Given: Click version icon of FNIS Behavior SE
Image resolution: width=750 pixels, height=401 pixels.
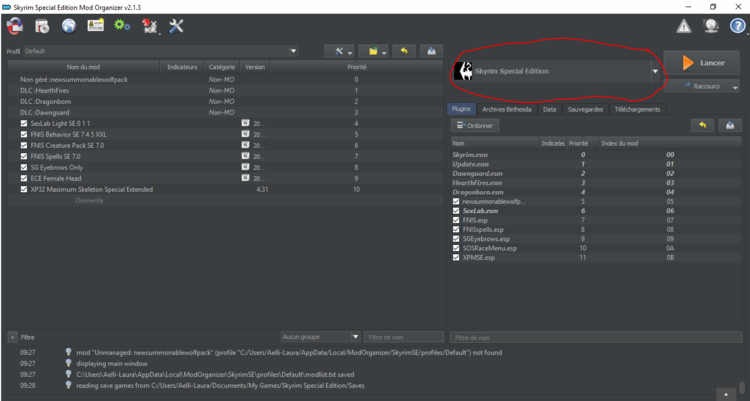Looking at the screenshot, I should [245, 134].
